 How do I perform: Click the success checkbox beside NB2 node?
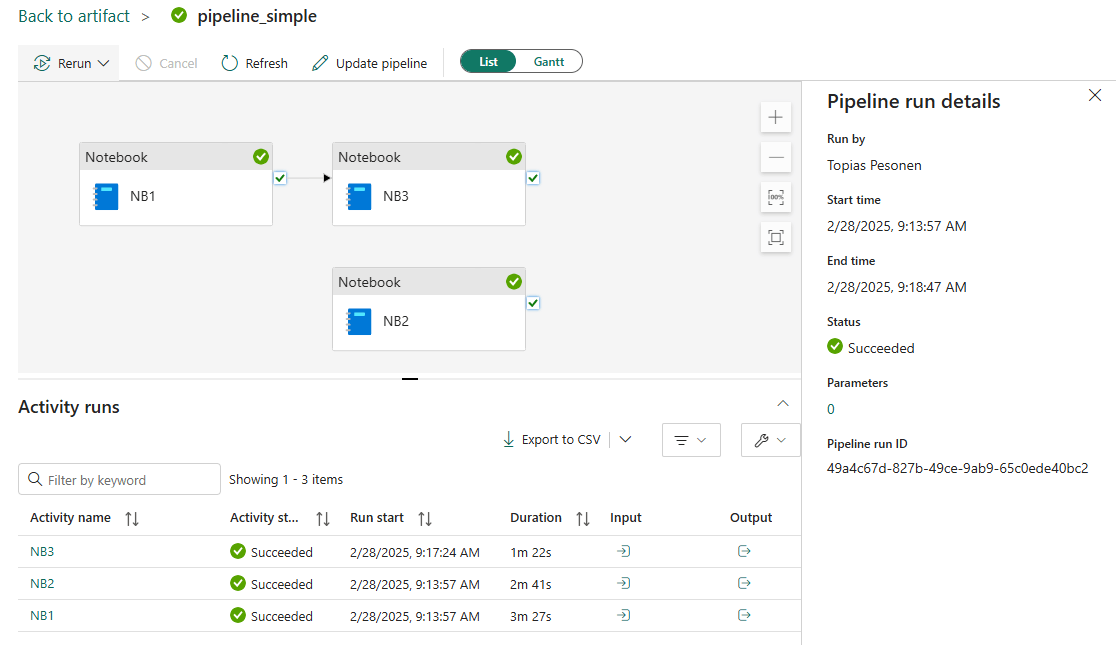click(533, 303)
